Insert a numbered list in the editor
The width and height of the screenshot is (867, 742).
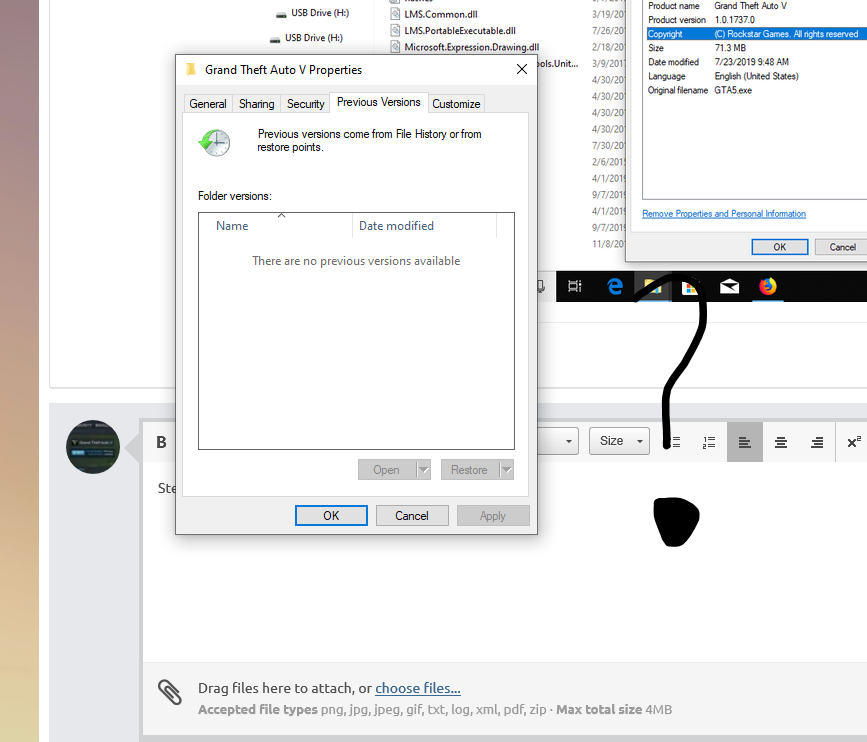click(x=709, y=442)
